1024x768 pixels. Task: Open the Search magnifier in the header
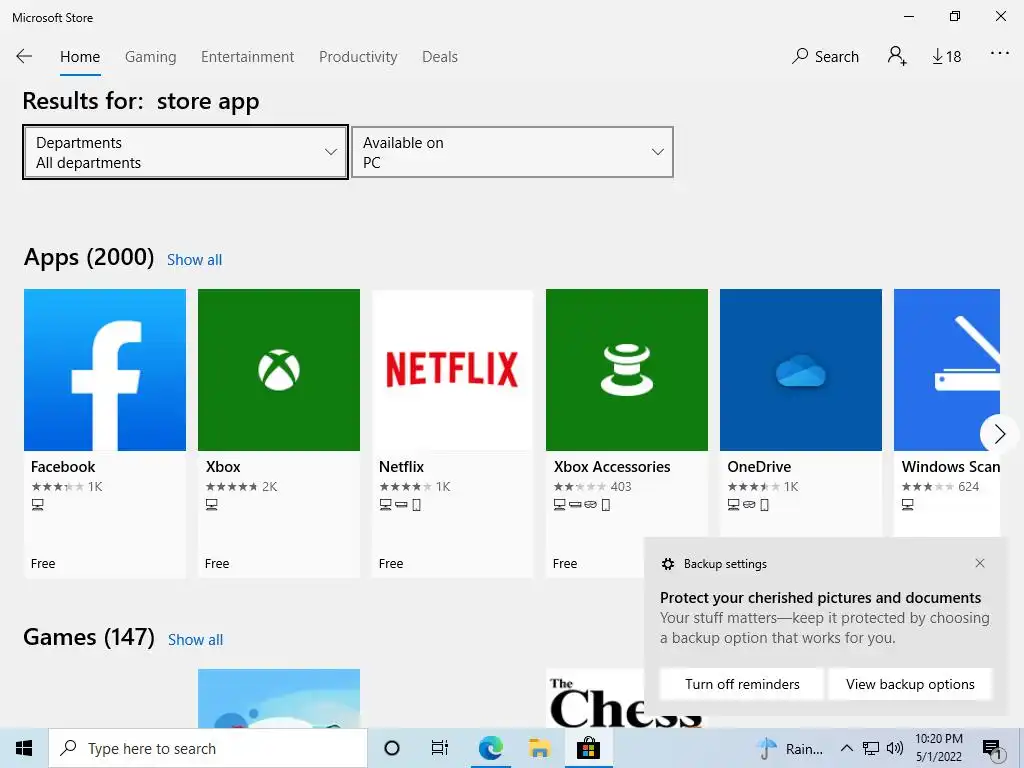click(825, 56)
